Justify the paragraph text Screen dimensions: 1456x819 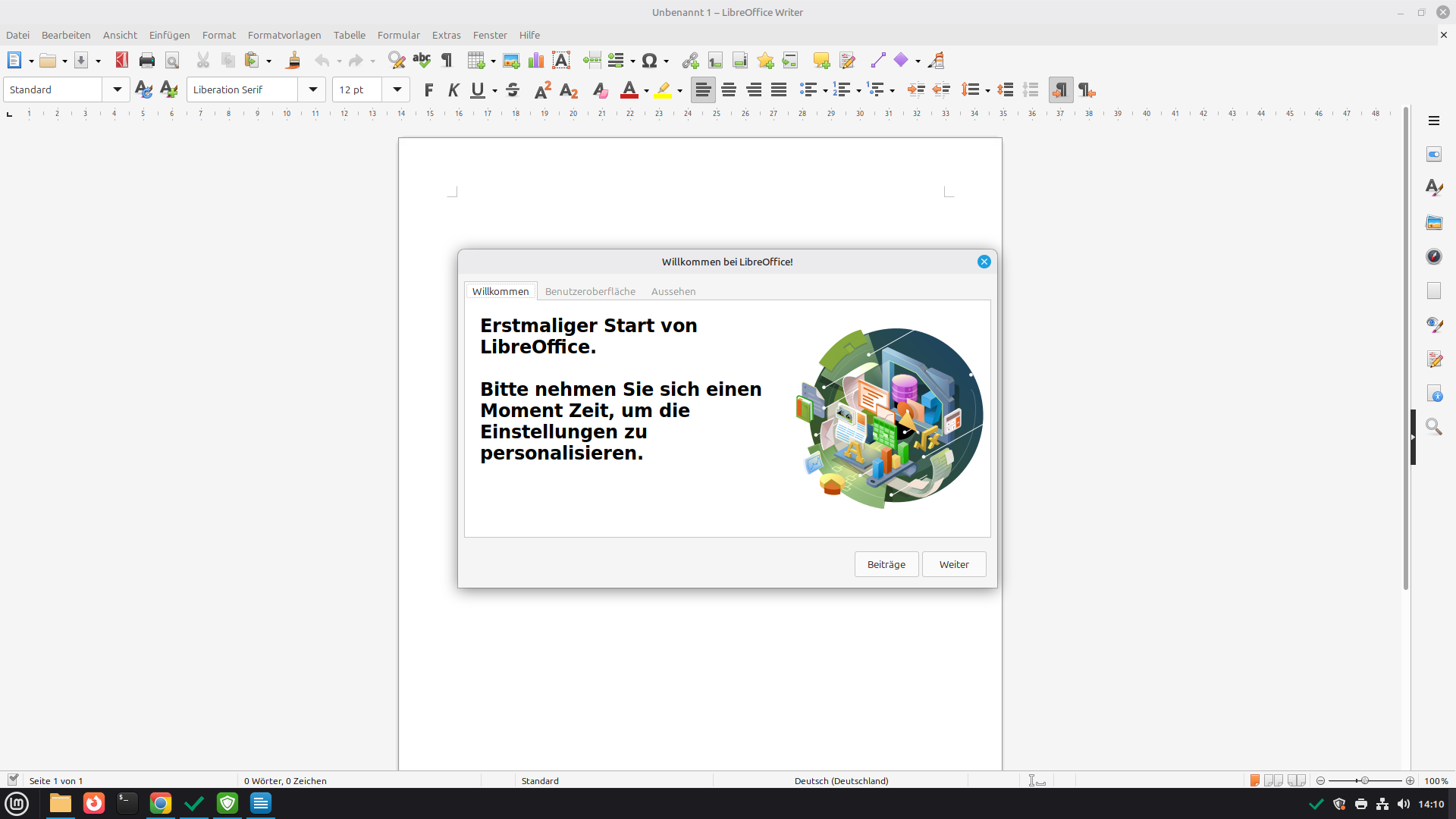(779, 90)
